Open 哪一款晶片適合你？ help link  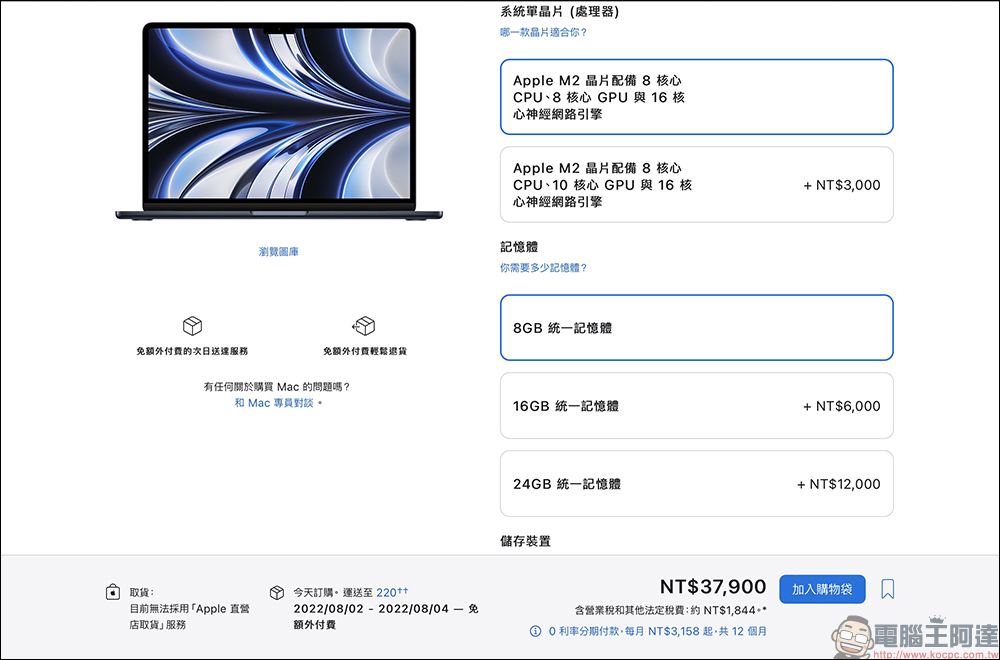(543, 32)
